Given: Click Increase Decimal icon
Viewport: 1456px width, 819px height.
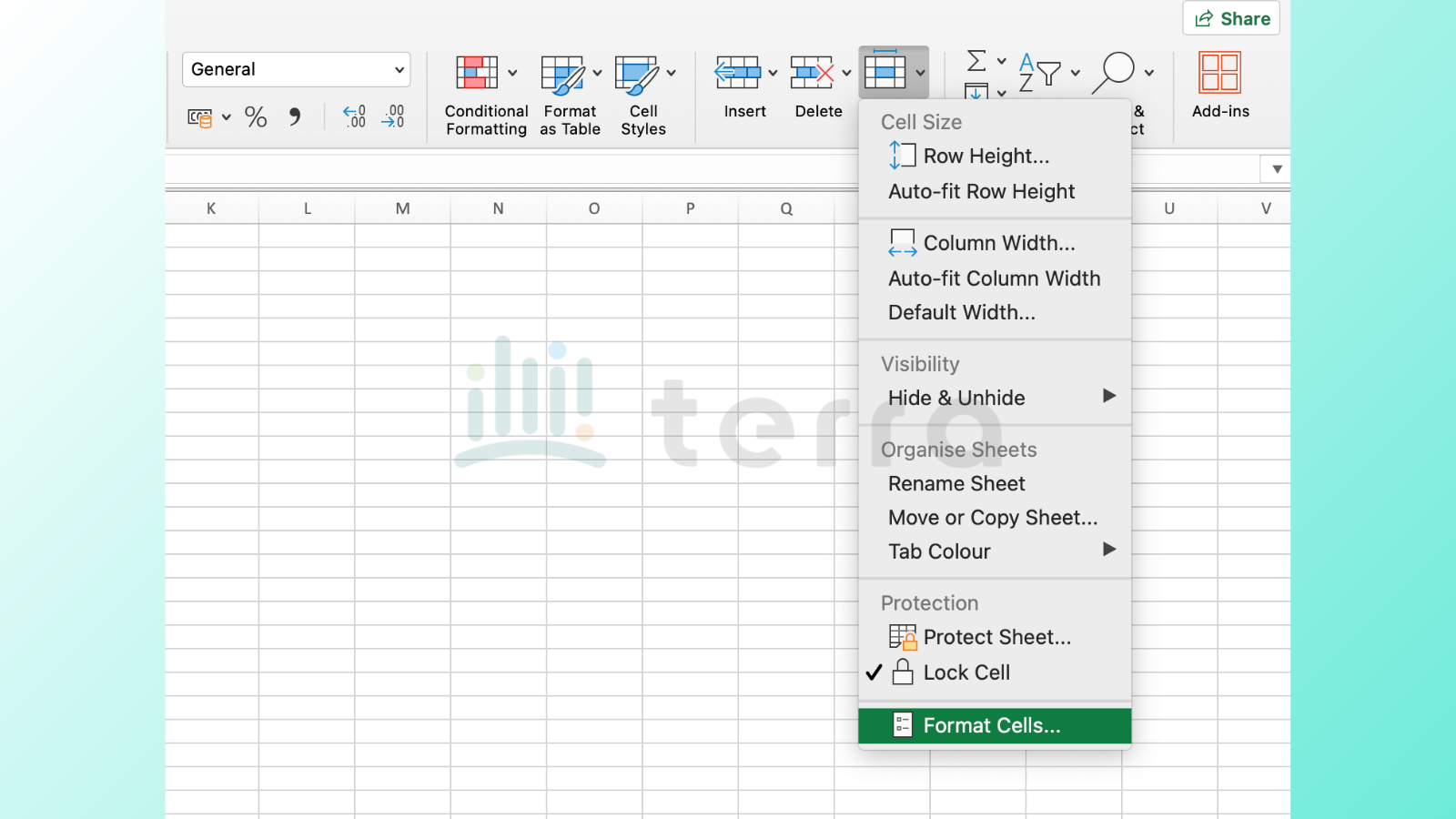Looking at the screenshot, I should click(x=354, y=116).
